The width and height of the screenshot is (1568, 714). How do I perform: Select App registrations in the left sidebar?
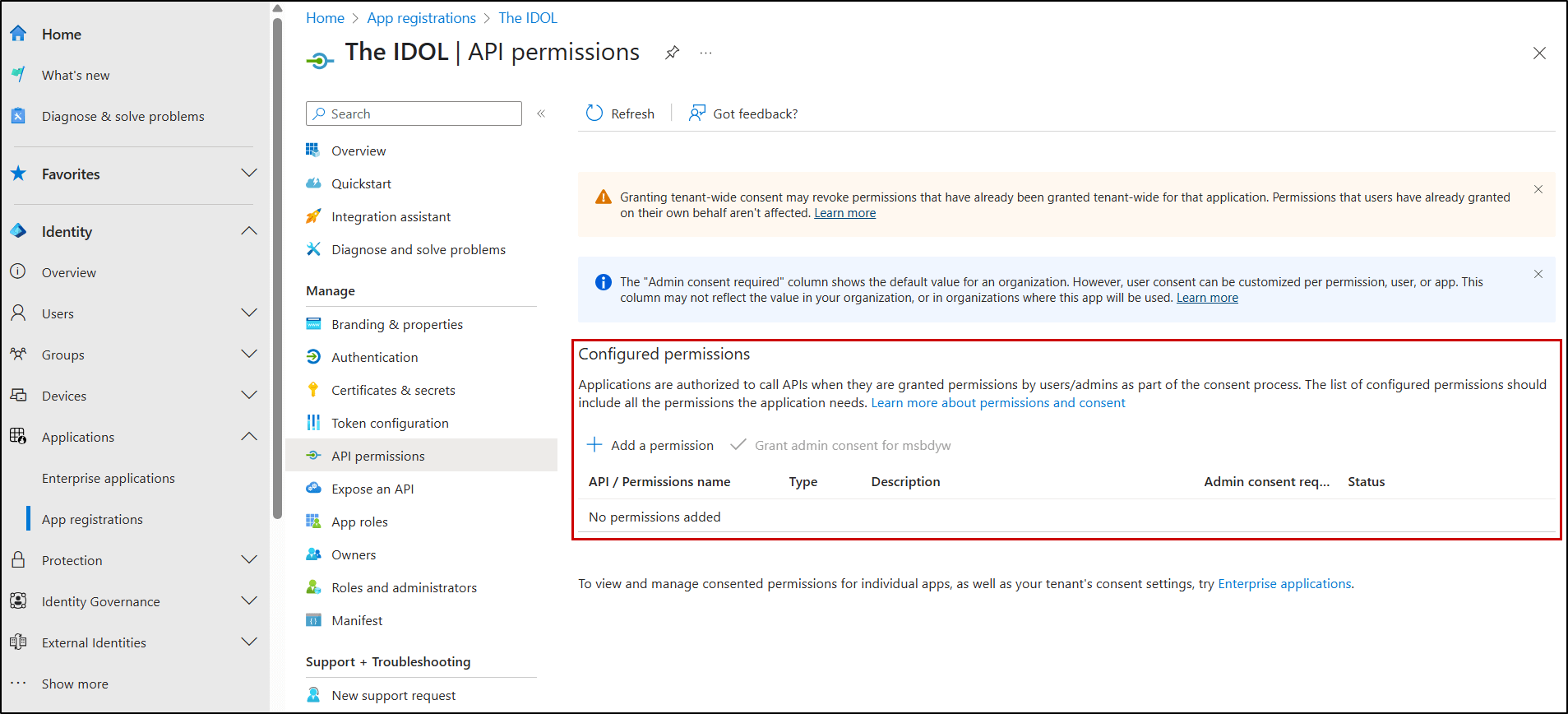point(92,519)
